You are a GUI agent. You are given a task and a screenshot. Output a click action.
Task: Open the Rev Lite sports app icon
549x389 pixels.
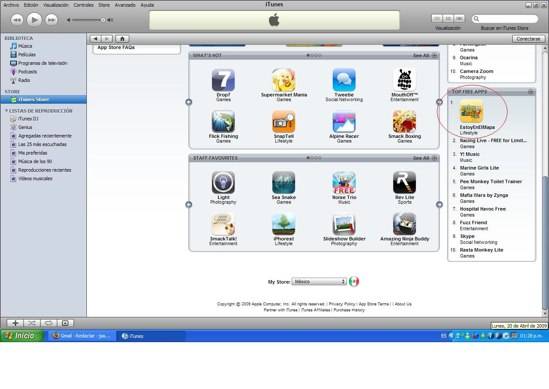[404, 182]
